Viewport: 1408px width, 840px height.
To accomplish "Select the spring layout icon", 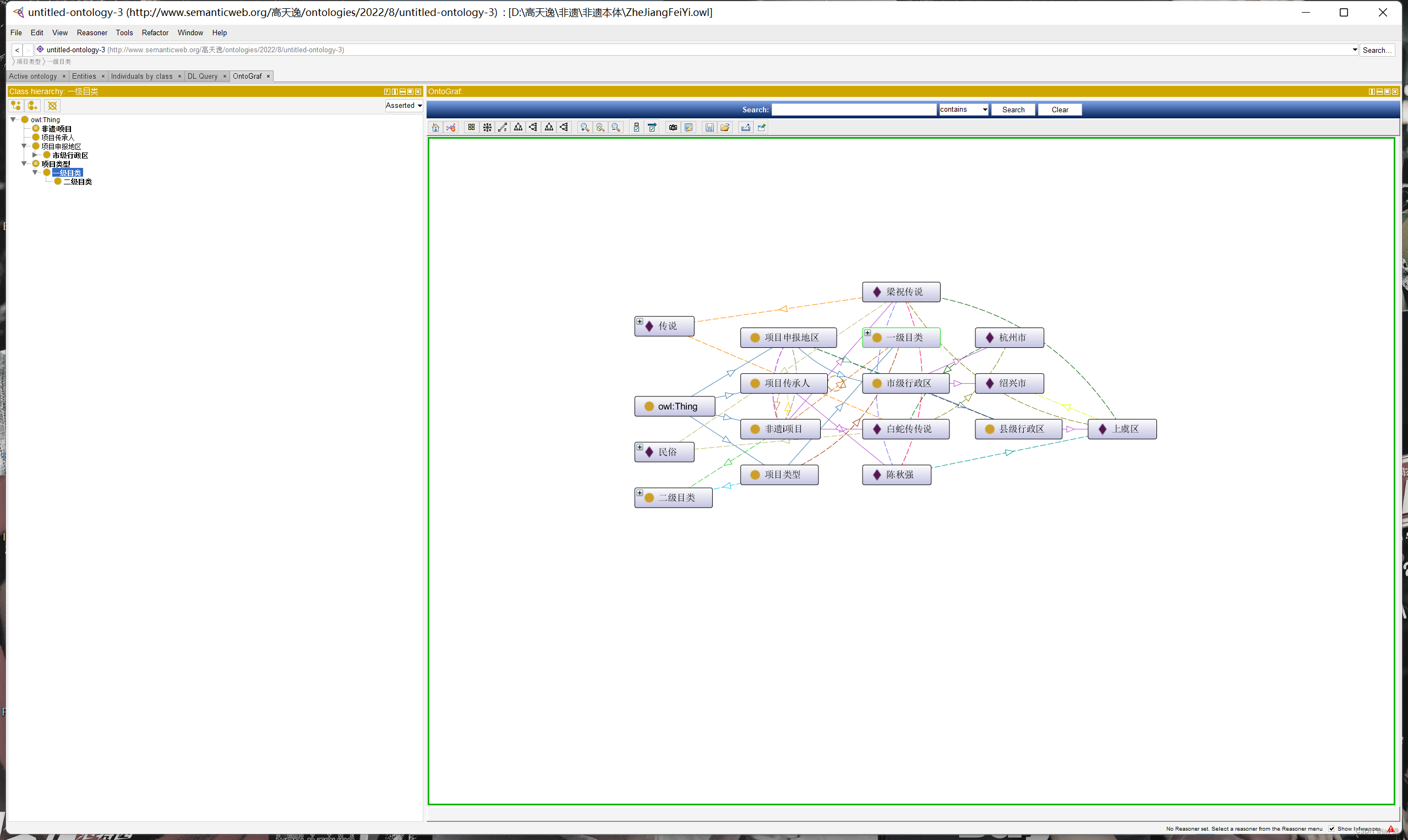I will pyautogui.click(x=503, y=127).
